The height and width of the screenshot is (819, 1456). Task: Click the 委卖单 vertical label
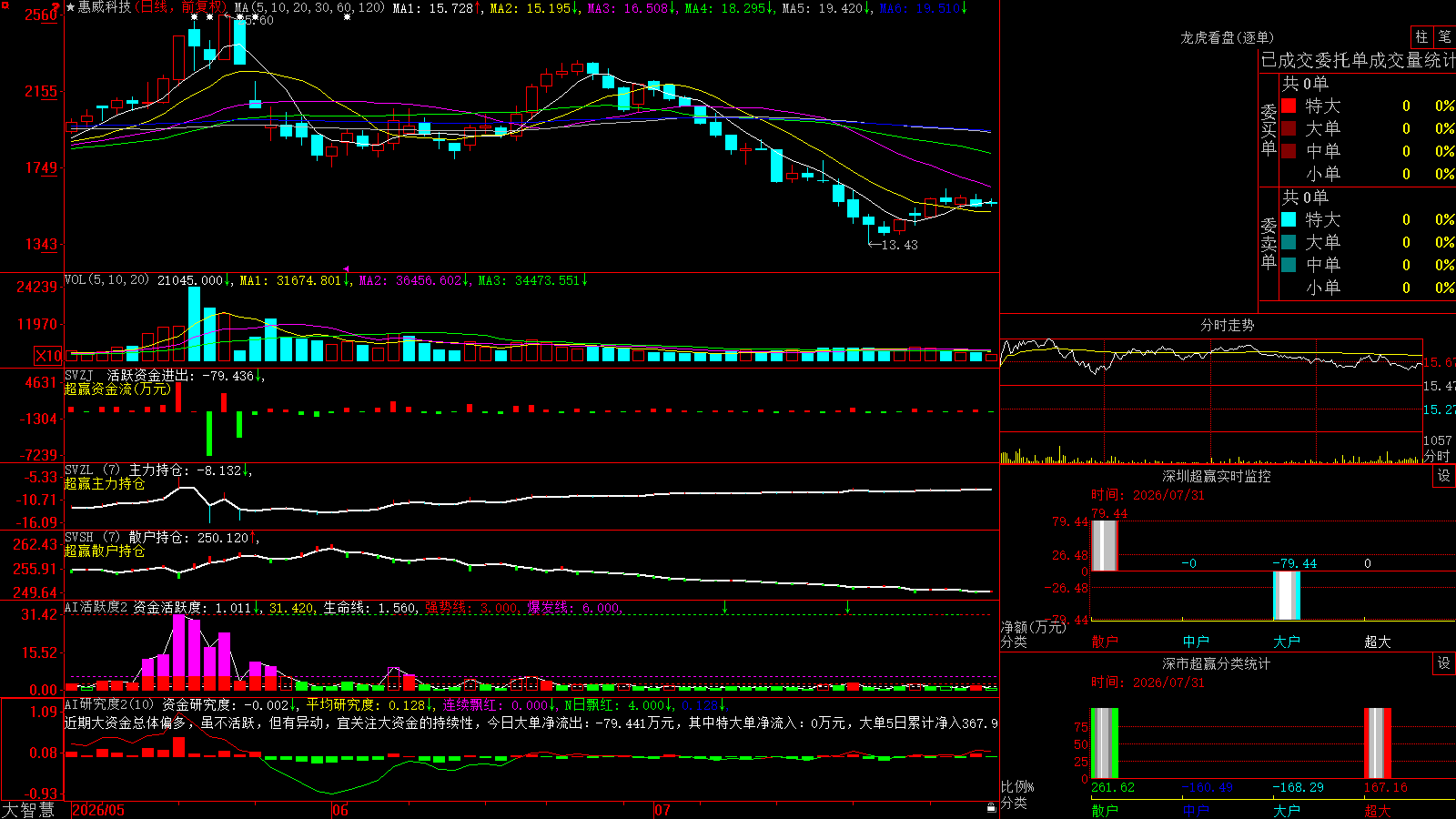pyautogui.click(x=1269, y=244)
